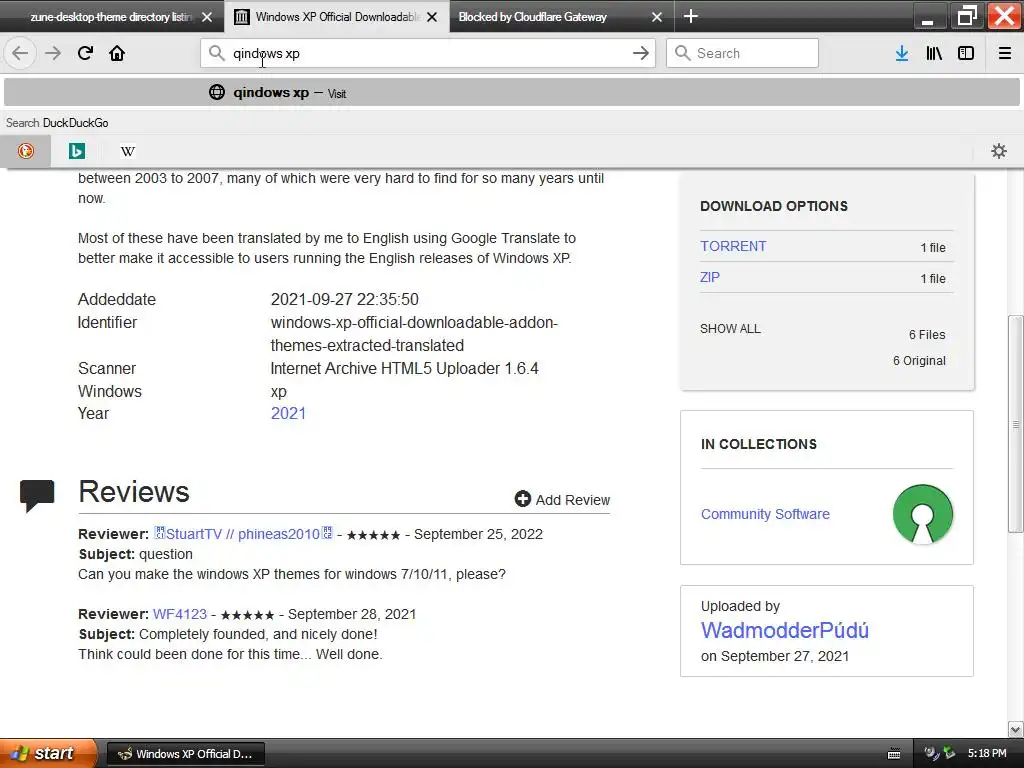Image resolution: width=1024 pixels, height=768 pixels.
Task: Open uploader WadmodderPúdú profile
Action: coord(784,630)
